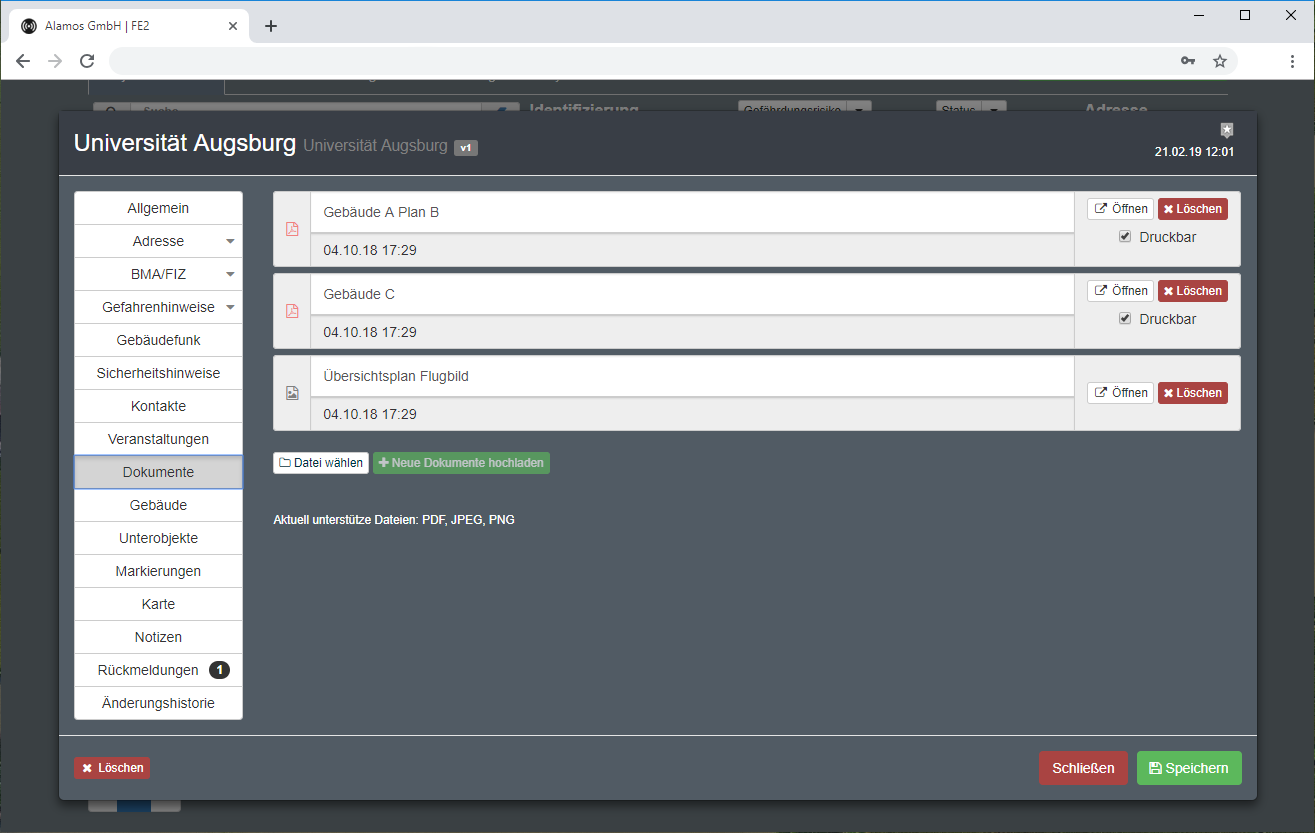Delete the Übersichtsplan Flugbild document
Image resolution: width=1315 pixels, height=833 pixels.
(1193, 393)
